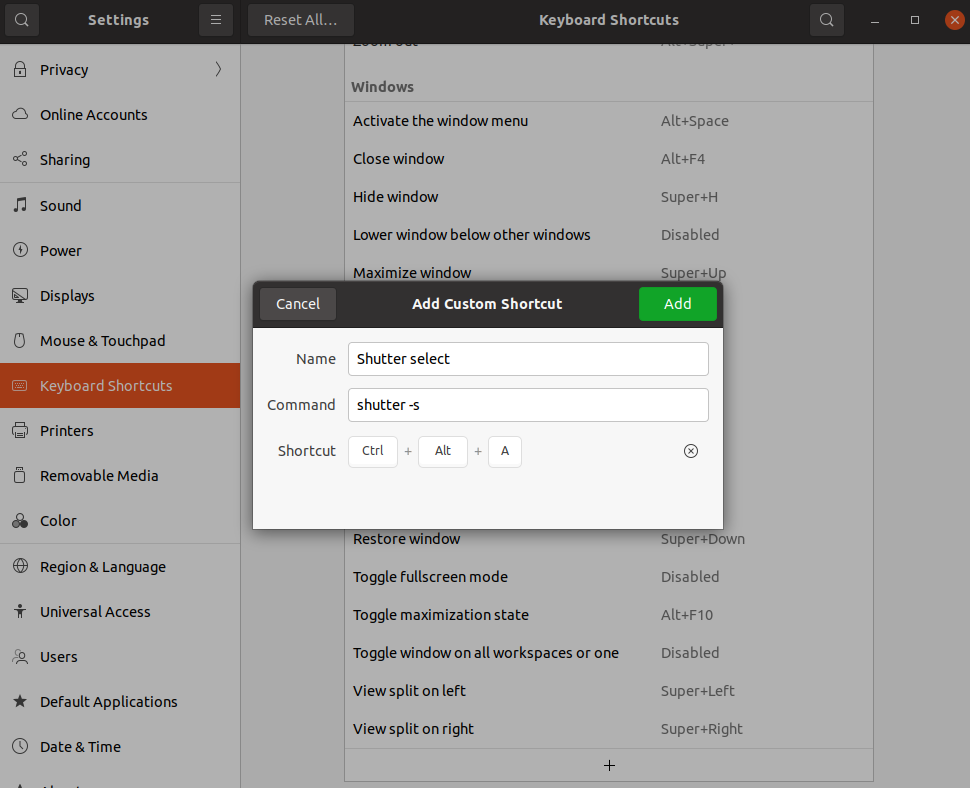This screenshot has height=788, width=970.
Task: Click the Alt key in shortcut
Action: [442, 452]
